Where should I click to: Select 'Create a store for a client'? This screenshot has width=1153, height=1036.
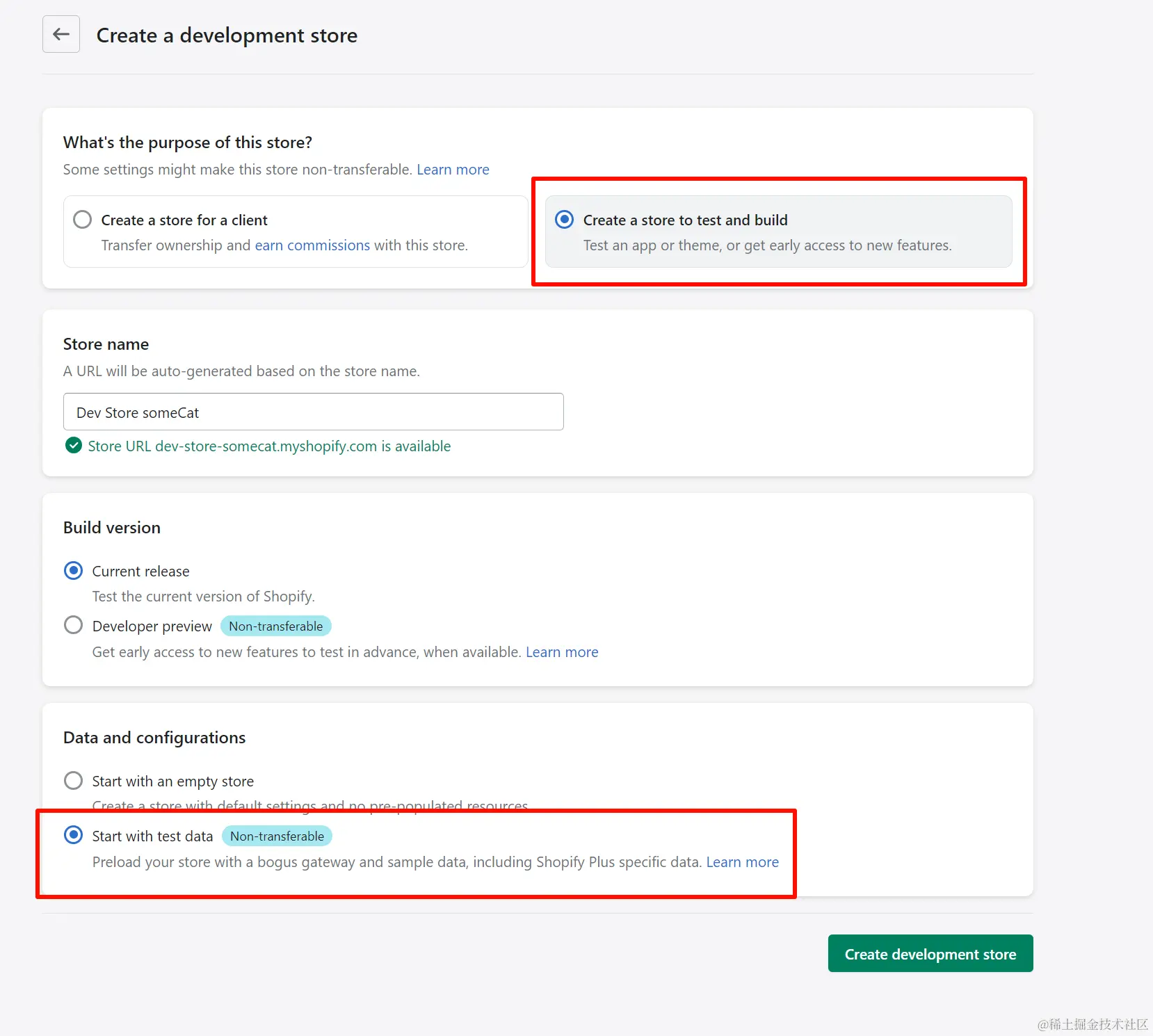[x=83, y=220]
